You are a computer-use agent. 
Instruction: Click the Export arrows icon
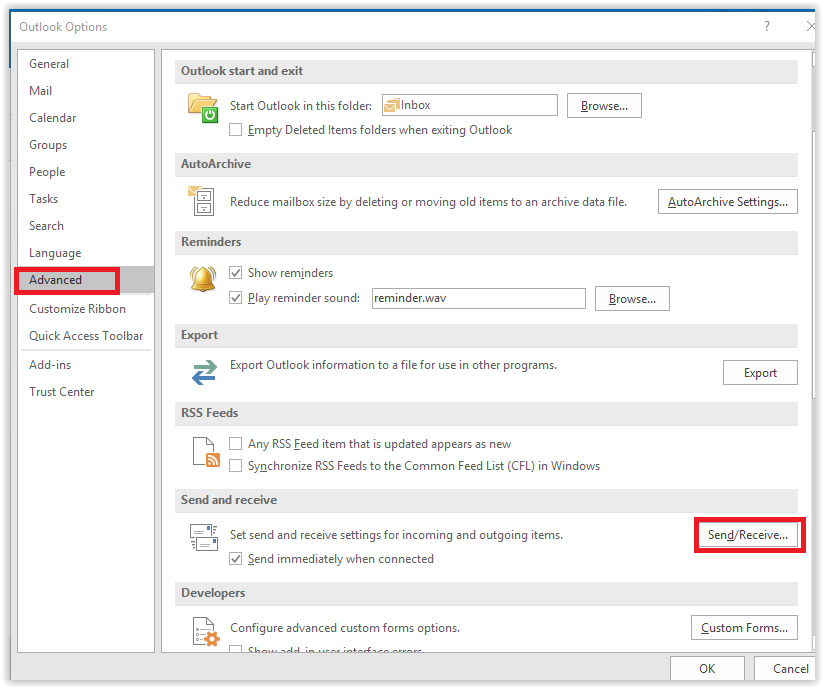(x=204, y=372)
